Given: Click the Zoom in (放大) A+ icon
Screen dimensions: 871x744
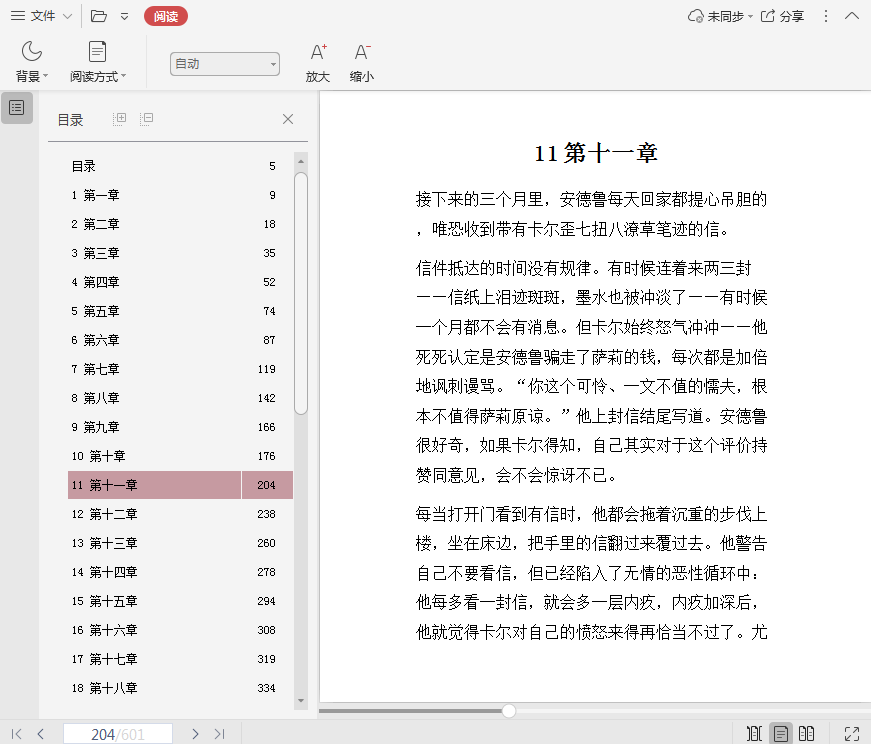Looking at the screenshot, I should [x=318, y=52].
